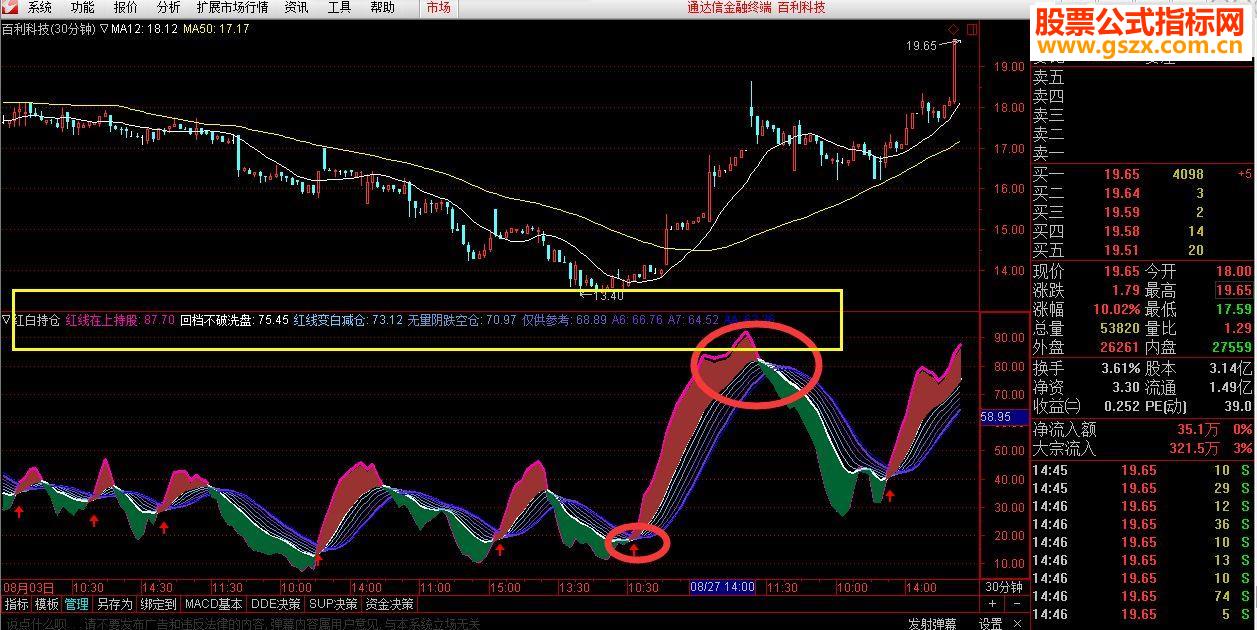Click the 13.40 low price label on chart
Image resolution: width=1257 pixels, height=630 pixels.
pyautogui.click(x=608, y=295)
